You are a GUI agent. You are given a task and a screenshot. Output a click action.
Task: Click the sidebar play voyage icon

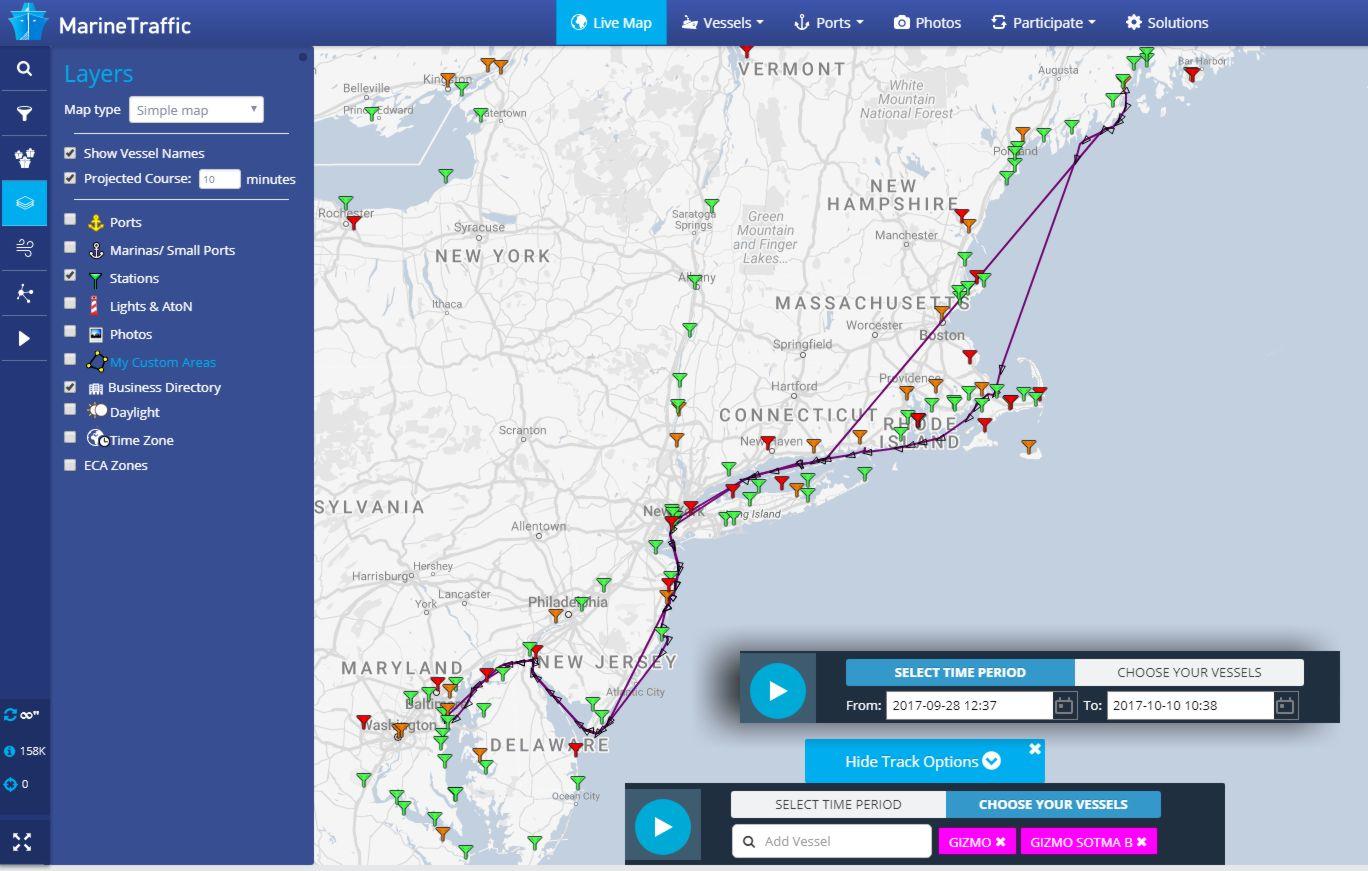pos(24,338)
